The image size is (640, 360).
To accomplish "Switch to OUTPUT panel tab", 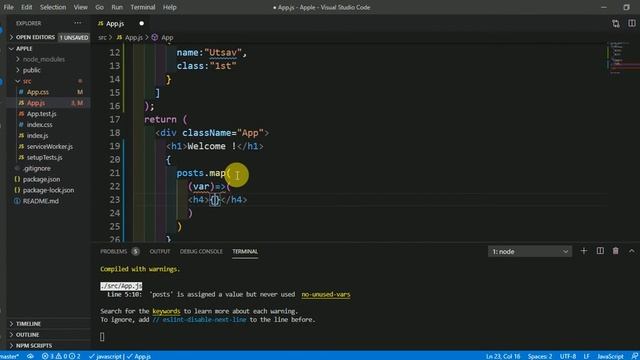I will tap(160, 251).
